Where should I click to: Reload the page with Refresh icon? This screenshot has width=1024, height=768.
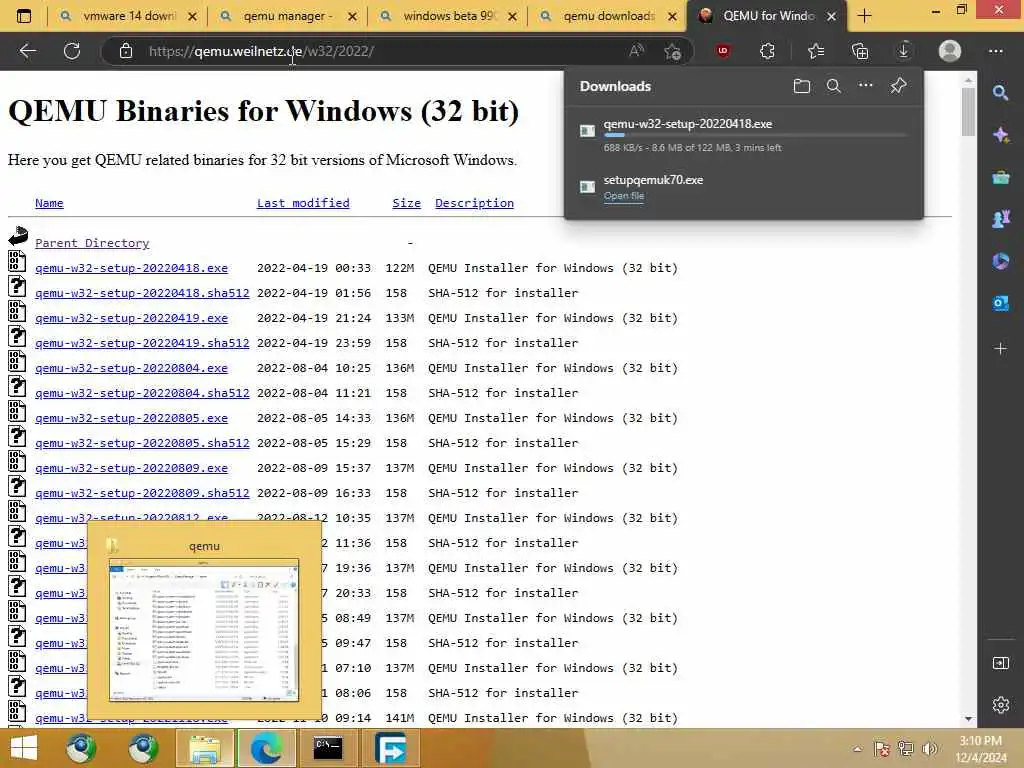72,51
